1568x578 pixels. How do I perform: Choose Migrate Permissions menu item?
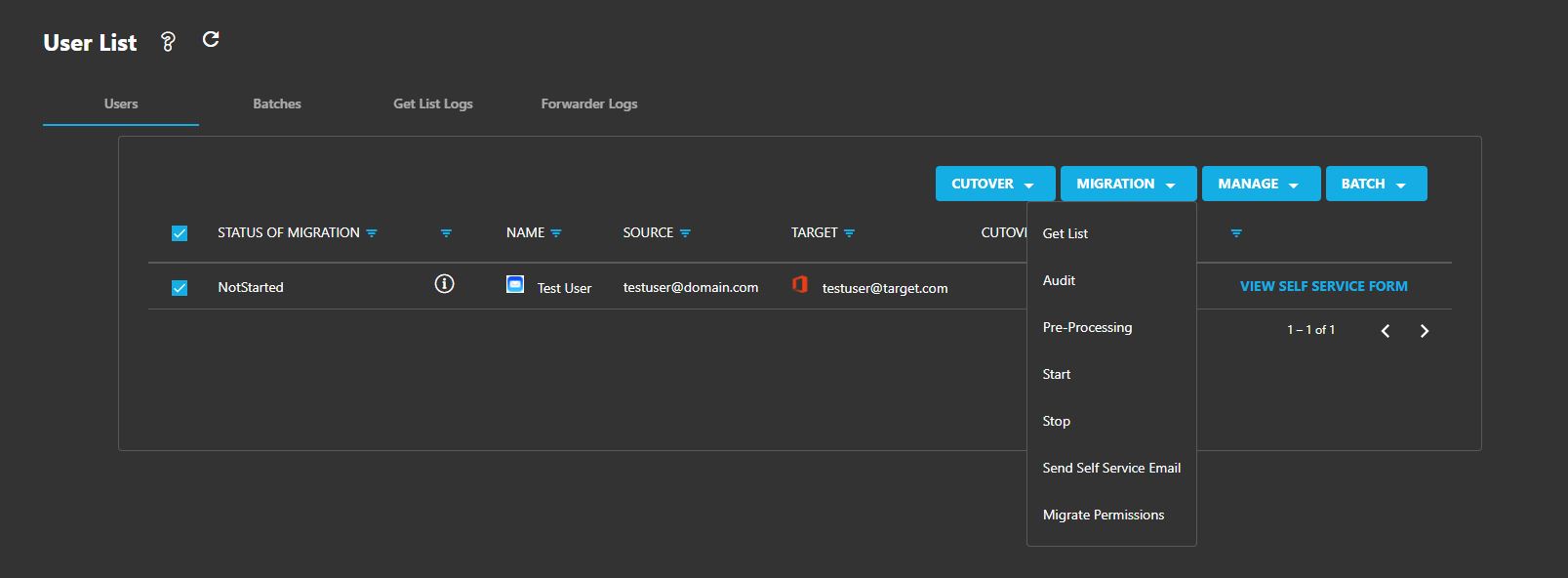[1103, 515]
